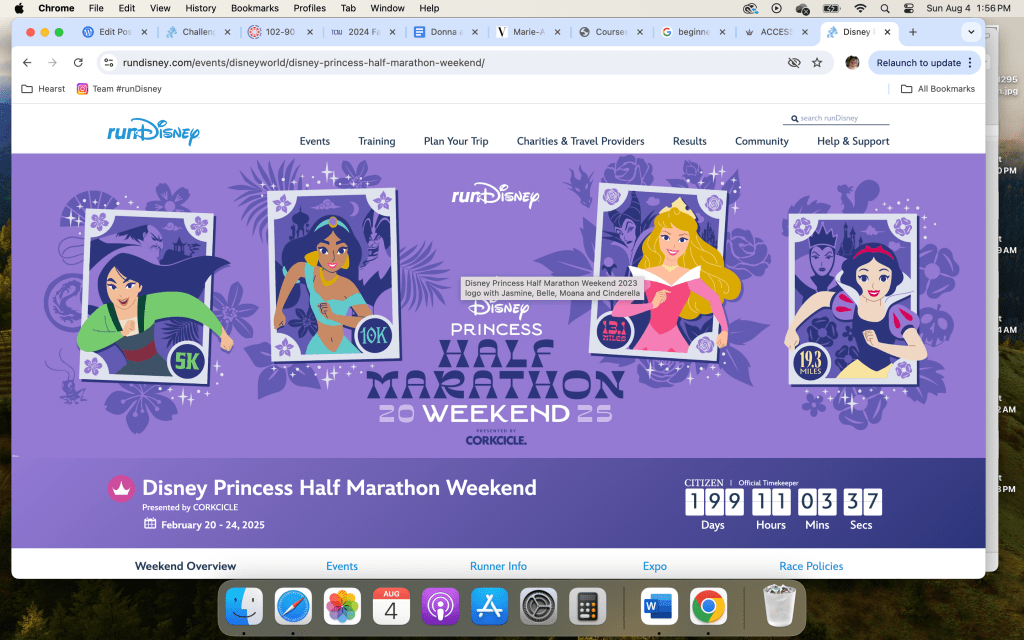This screenshot has height=640, width=1024.
Task: Click the back navigation arrow
Action: tap(27, 62)
